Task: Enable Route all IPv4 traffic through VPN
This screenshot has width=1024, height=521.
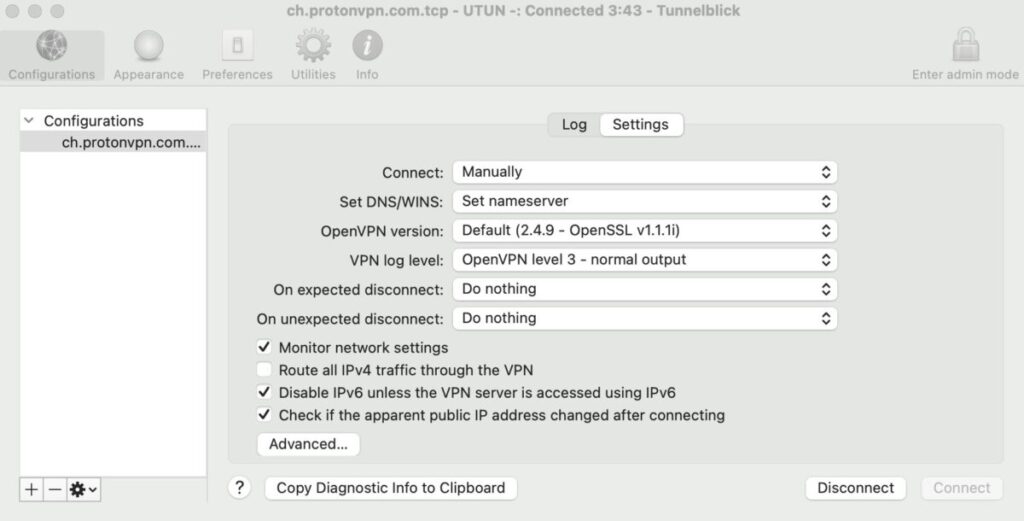Action: pyautogui.click(x=264, y=370)
